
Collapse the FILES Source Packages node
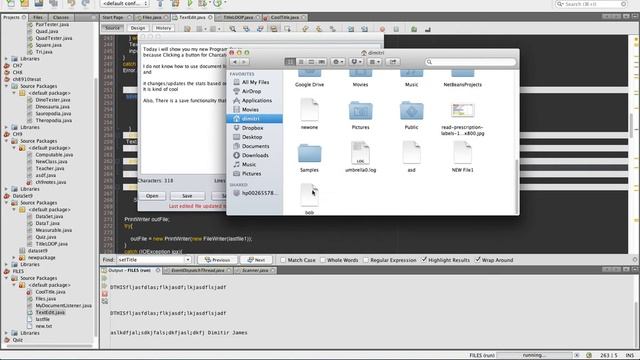tap(7, 278)
